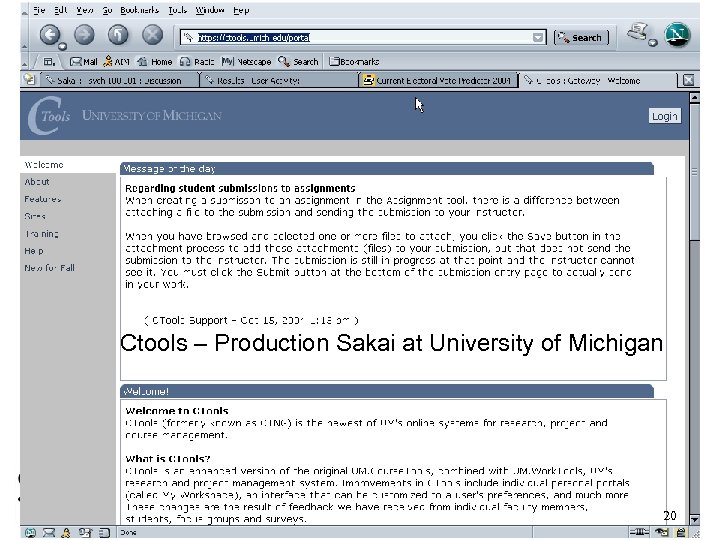720x540 pixels.
Task: Collapse the menu bar grippy
Action: [x=24, y=11]
